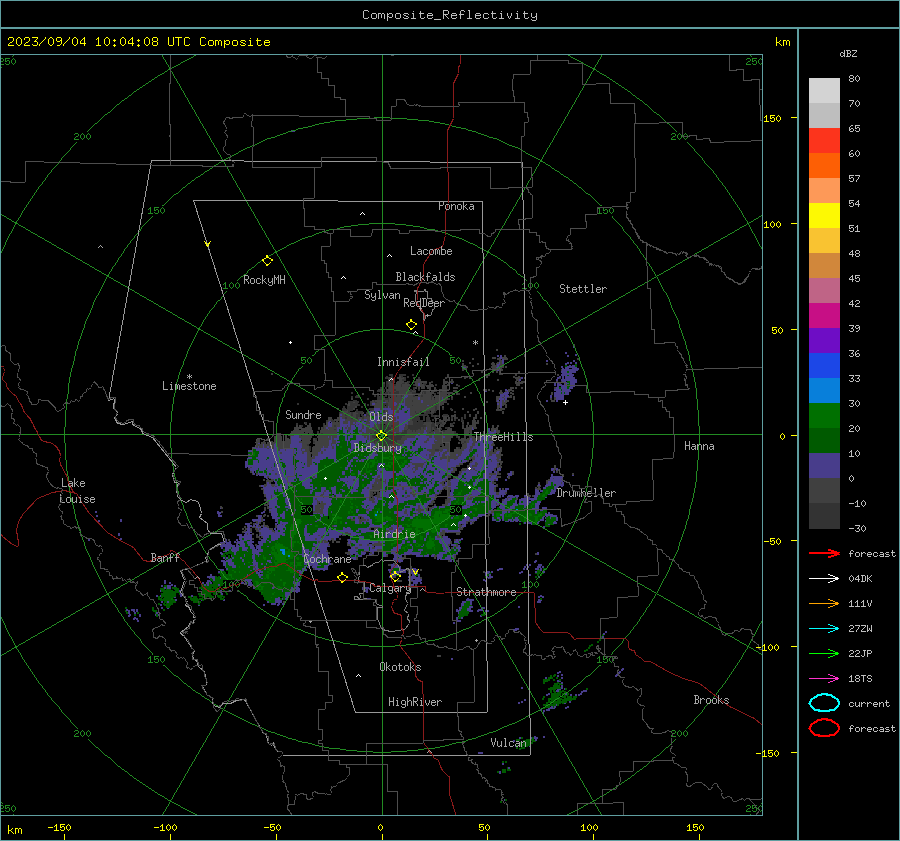Image resolution: width=900 pixels, height=841 pixels.
Task: Click the red forecast arrow legend icon
Action: [824, 553]
